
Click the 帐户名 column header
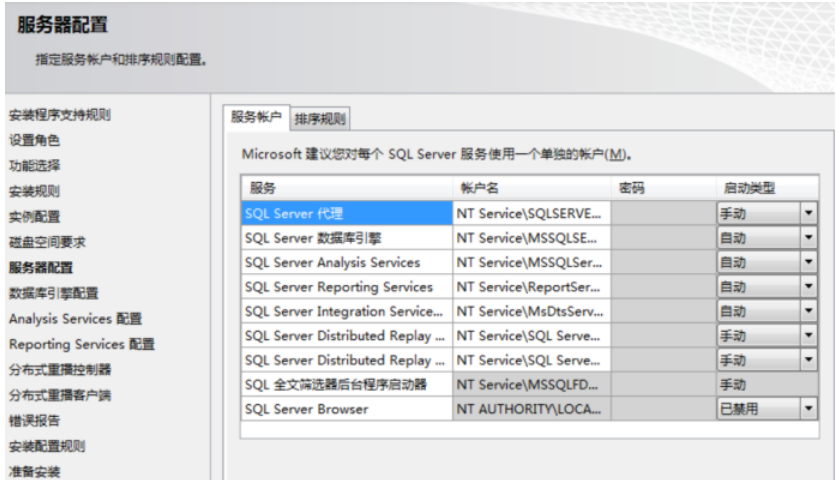click(531, 188)
